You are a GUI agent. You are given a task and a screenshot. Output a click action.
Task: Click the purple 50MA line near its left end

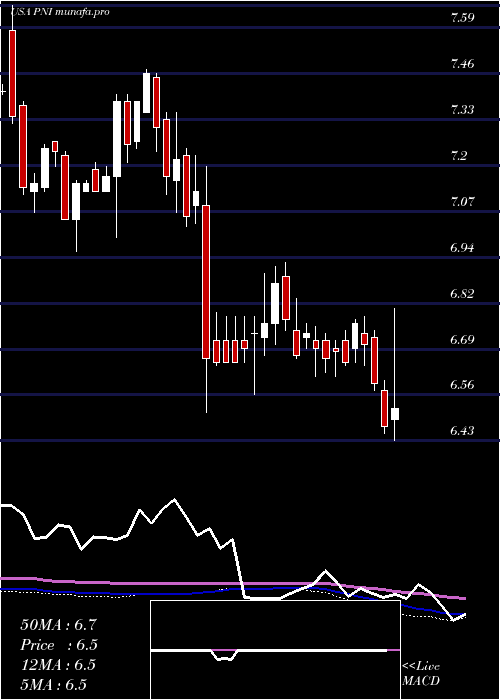[x=18, y=578]
